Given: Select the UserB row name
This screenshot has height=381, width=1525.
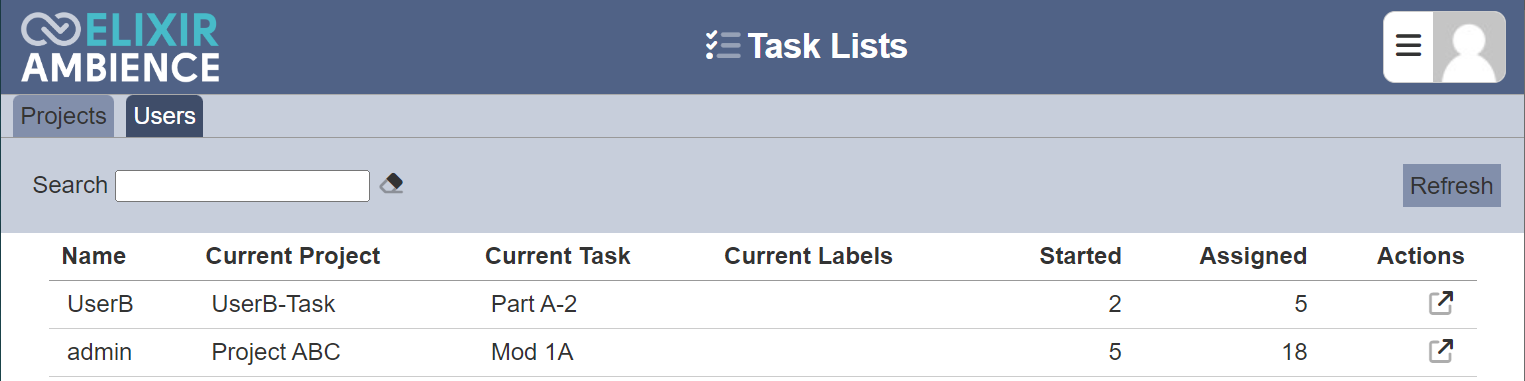Looking at the screenshot, I should click(x=100, y=303).
